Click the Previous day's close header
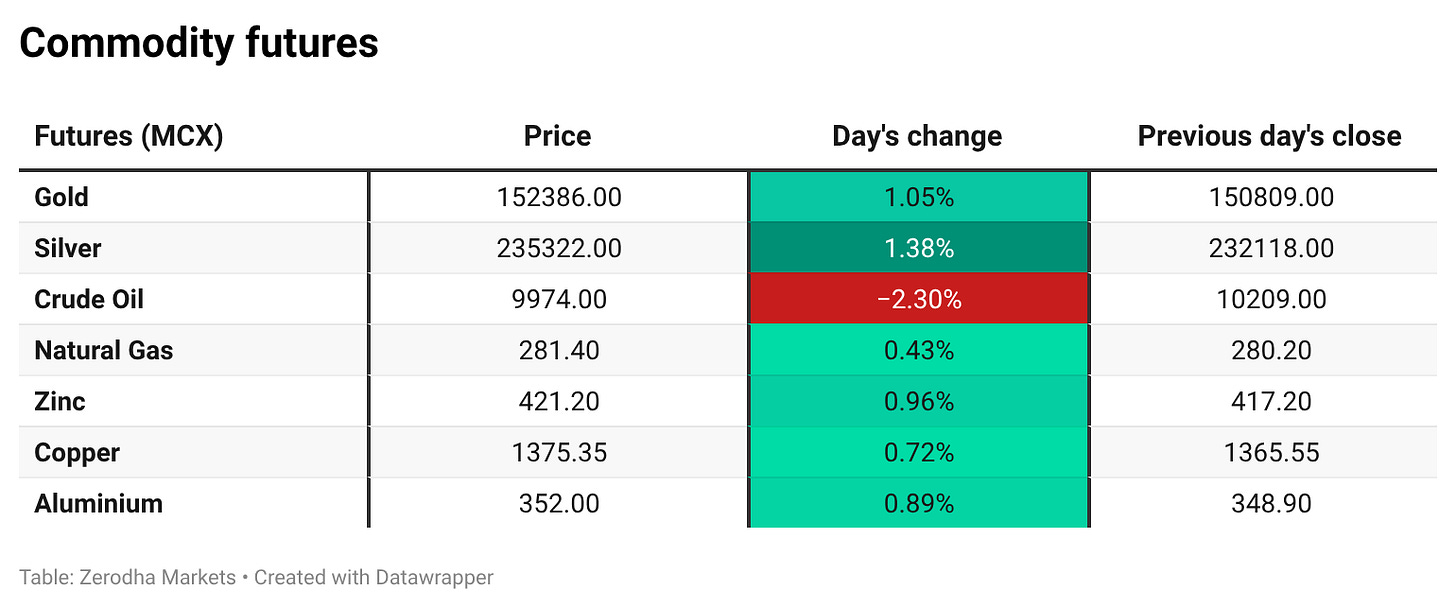 point(1270,136)
